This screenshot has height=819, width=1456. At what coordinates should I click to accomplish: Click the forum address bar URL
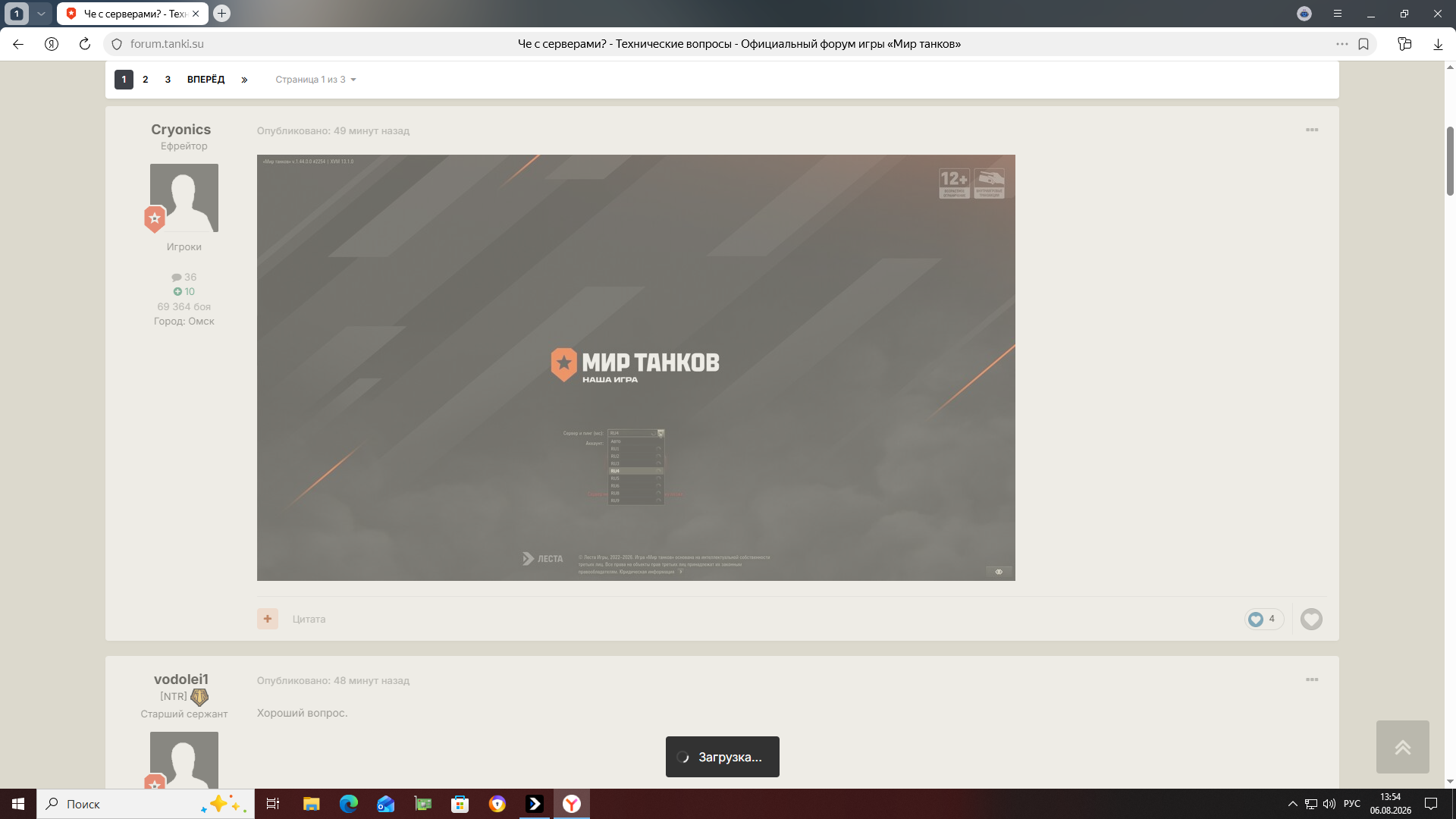point(167,44)
